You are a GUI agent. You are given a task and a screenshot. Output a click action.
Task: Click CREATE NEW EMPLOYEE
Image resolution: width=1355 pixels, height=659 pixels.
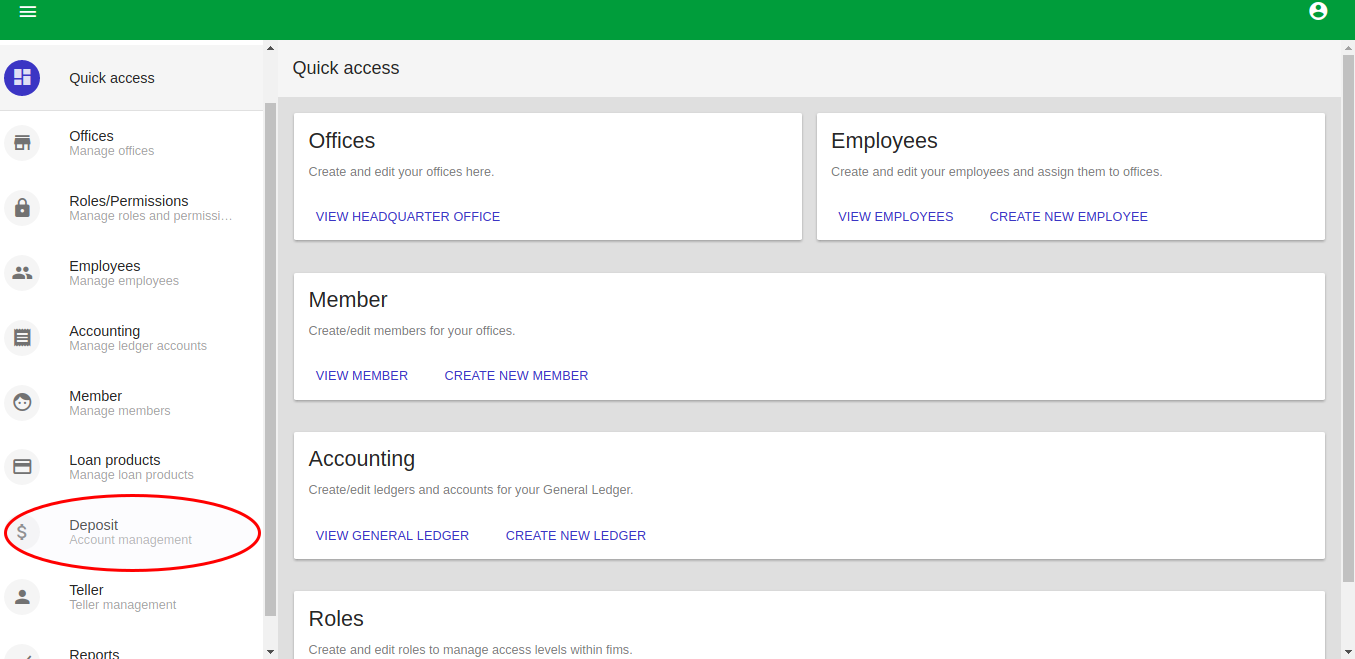tap(1069, 216)
